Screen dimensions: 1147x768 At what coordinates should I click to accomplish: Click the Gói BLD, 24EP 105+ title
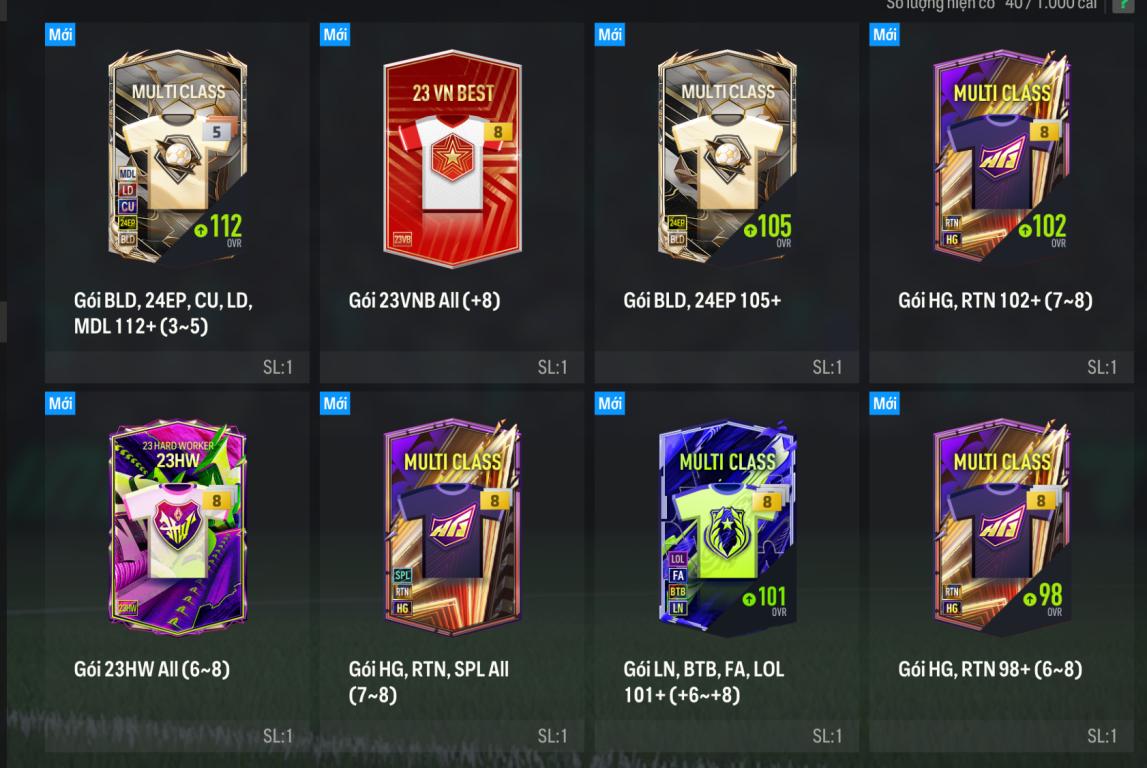(702, 301)
